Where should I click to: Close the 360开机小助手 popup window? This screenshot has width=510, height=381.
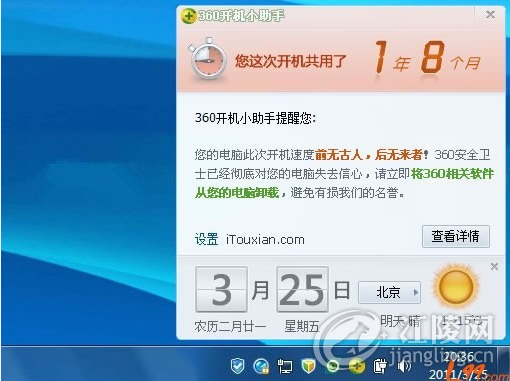pos(490,14)
